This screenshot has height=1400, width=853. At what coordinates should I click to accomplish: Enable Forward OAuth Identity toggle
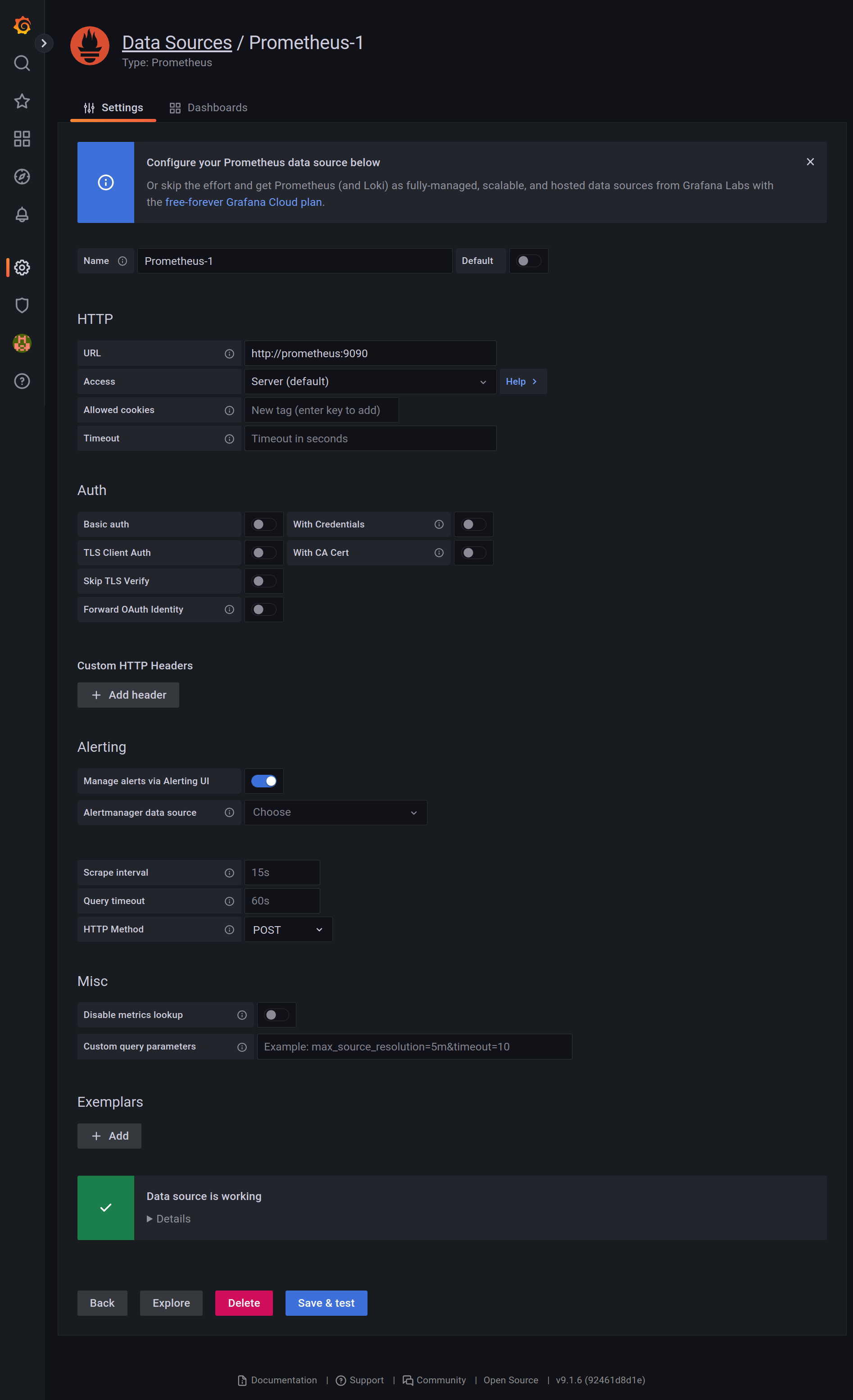[264, 609]
